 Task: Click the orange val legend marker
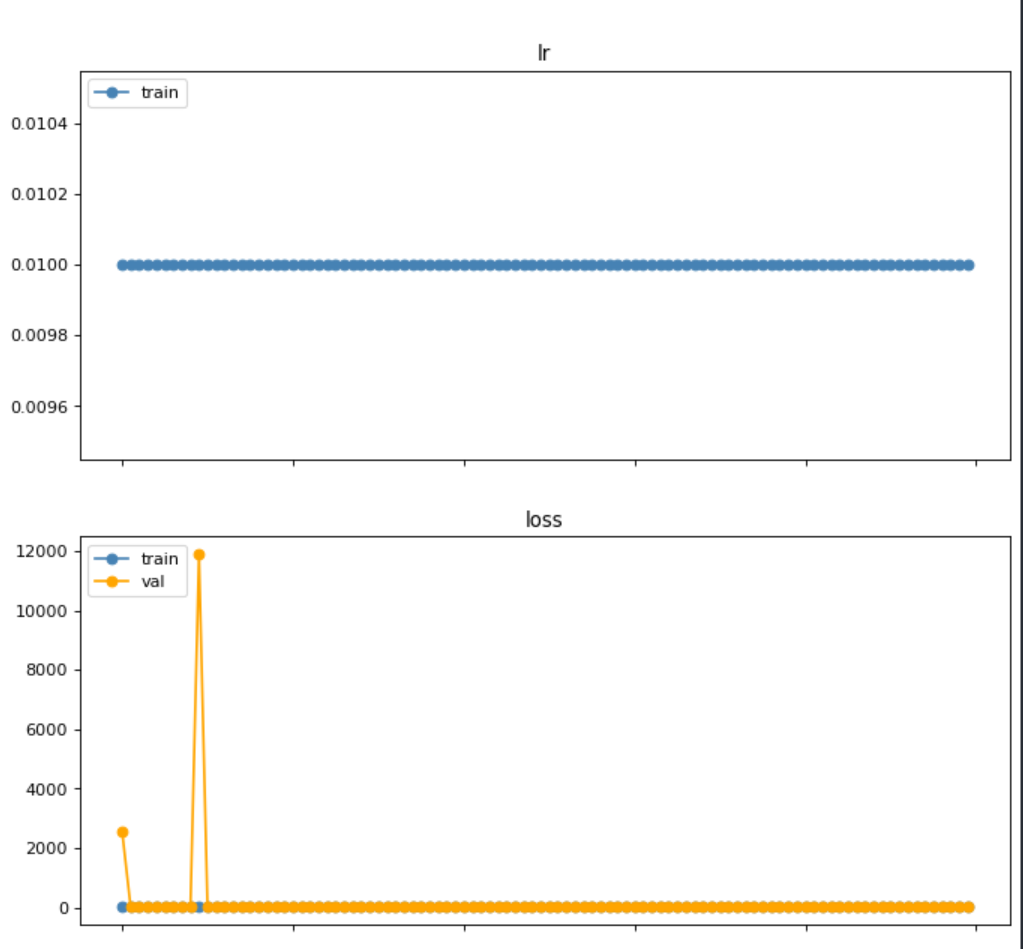[x=112, y=580]
